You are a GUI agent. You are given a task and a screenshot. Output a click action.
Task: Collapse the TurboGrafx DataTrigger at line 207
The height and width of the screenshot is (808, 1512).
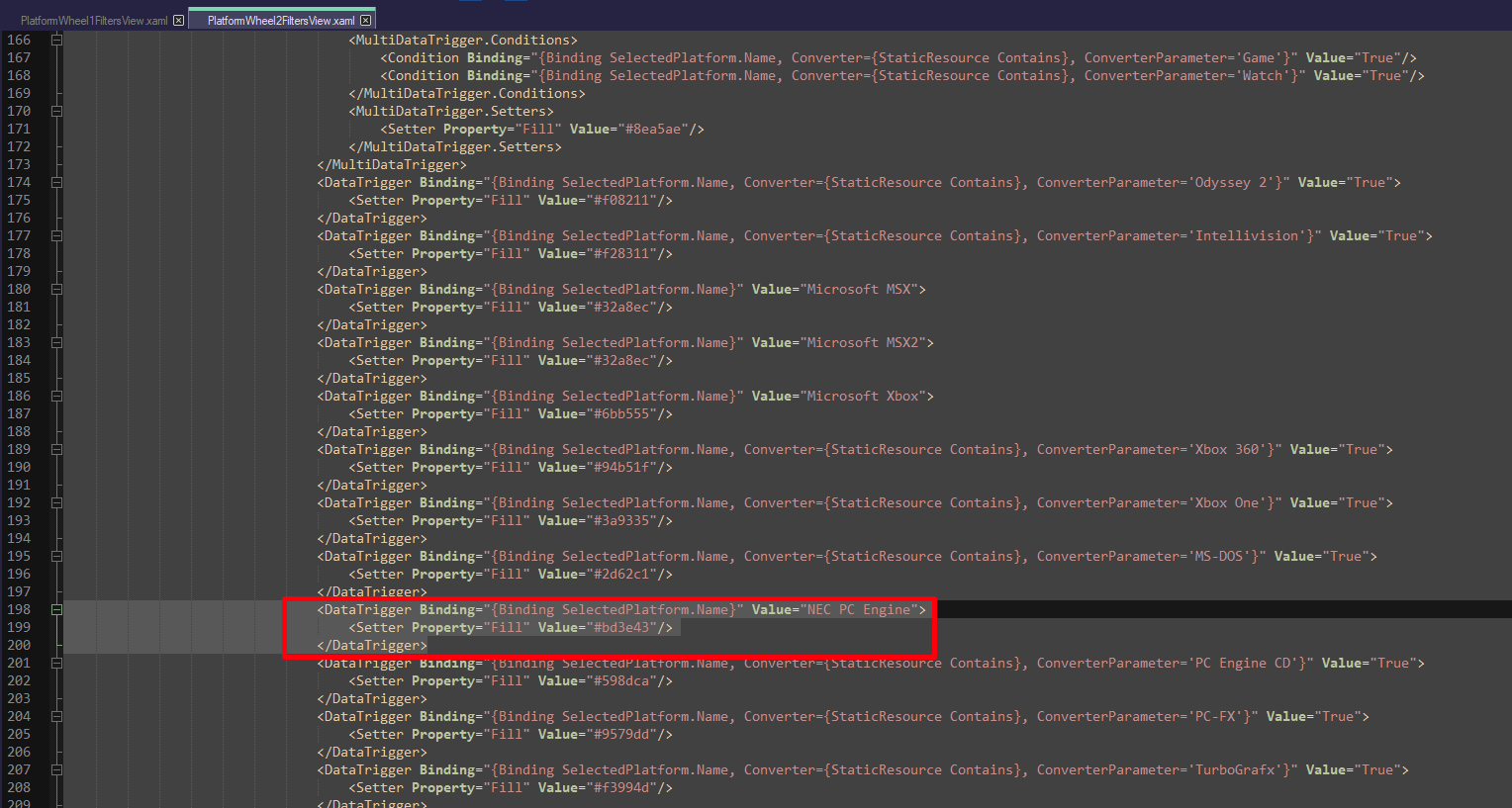(x=56, y=770)
